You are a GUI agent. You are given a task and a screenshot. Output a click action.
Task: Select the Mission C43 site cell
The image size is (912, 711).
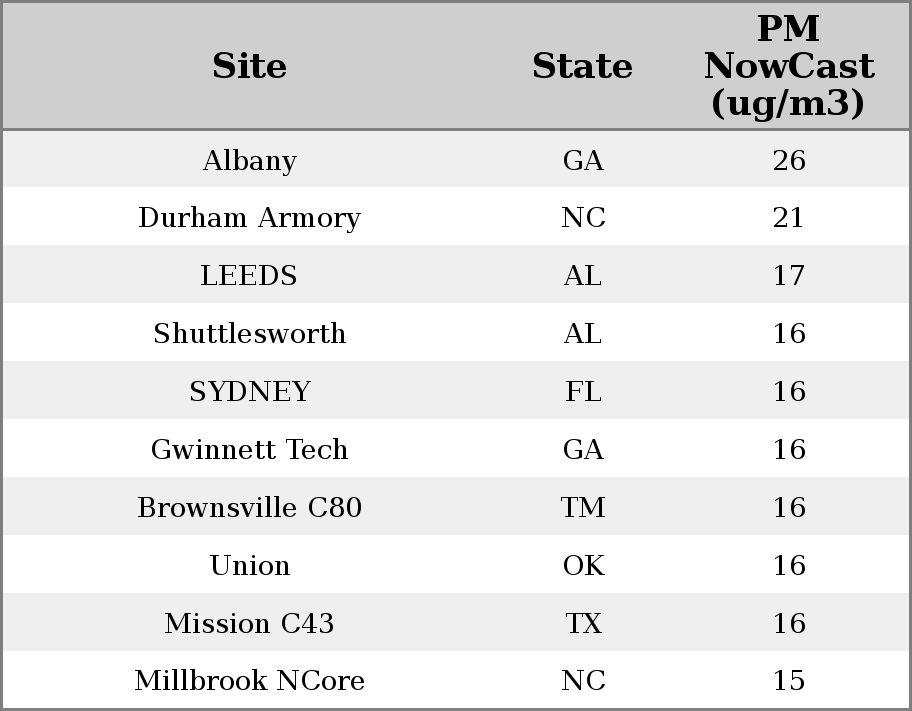250,623
